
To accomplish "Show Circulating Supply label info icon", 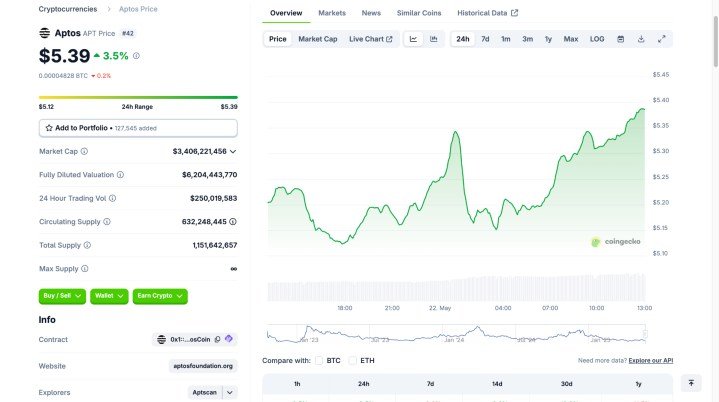I will click(107, 221).
